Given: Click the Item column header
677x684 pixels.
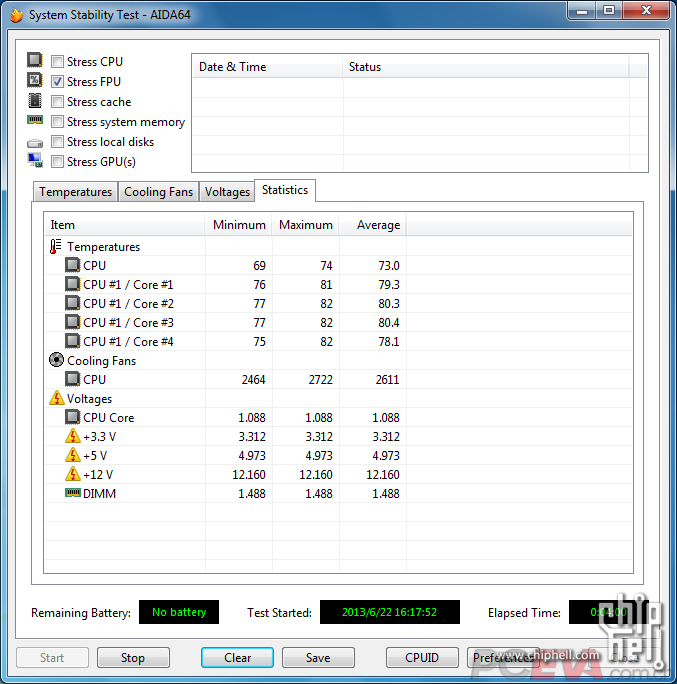Looking at the screenshot, I should pyautogui.click(x=125, y=225).
